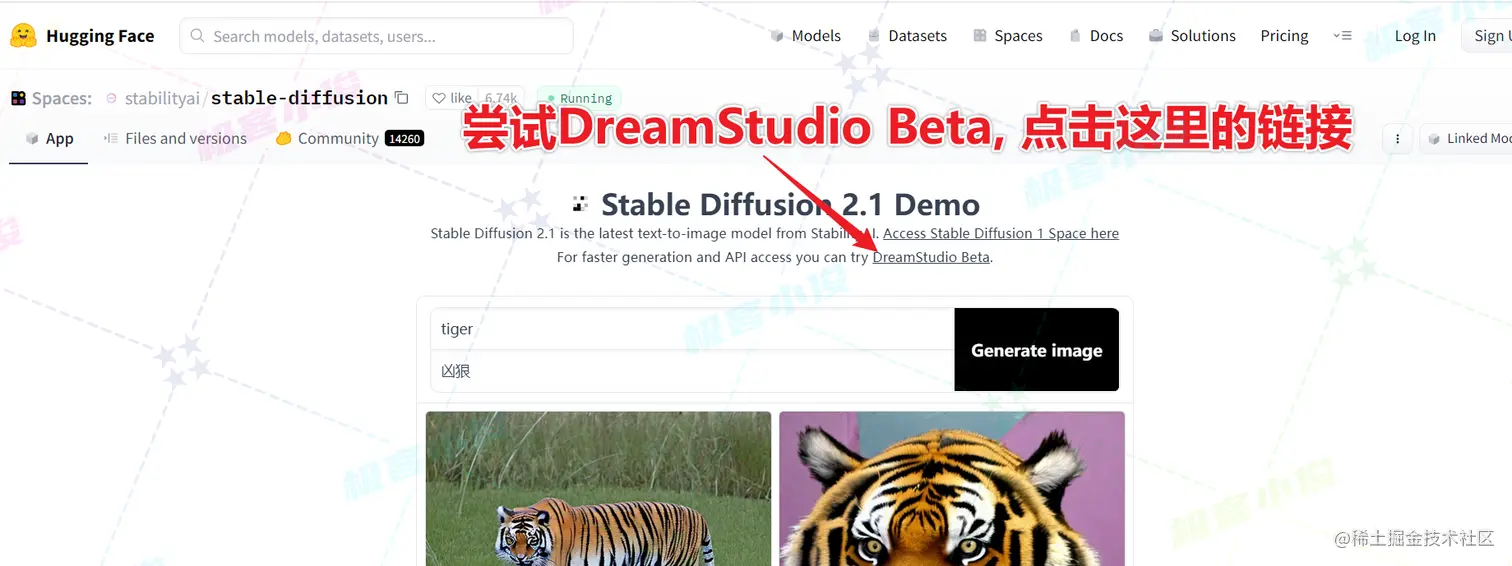Open the DreamStudio Beta link
1512x566 pixels.
(x=931, y=257)
